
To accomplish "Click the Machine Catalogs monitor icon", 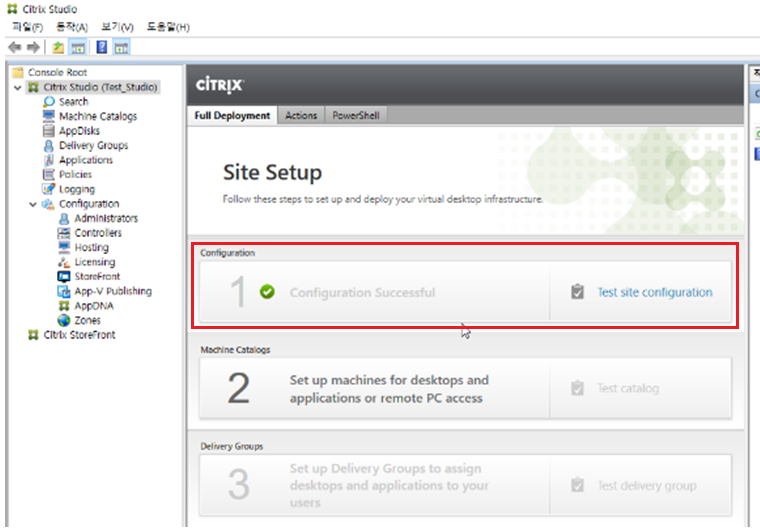I will pos(48,116).
